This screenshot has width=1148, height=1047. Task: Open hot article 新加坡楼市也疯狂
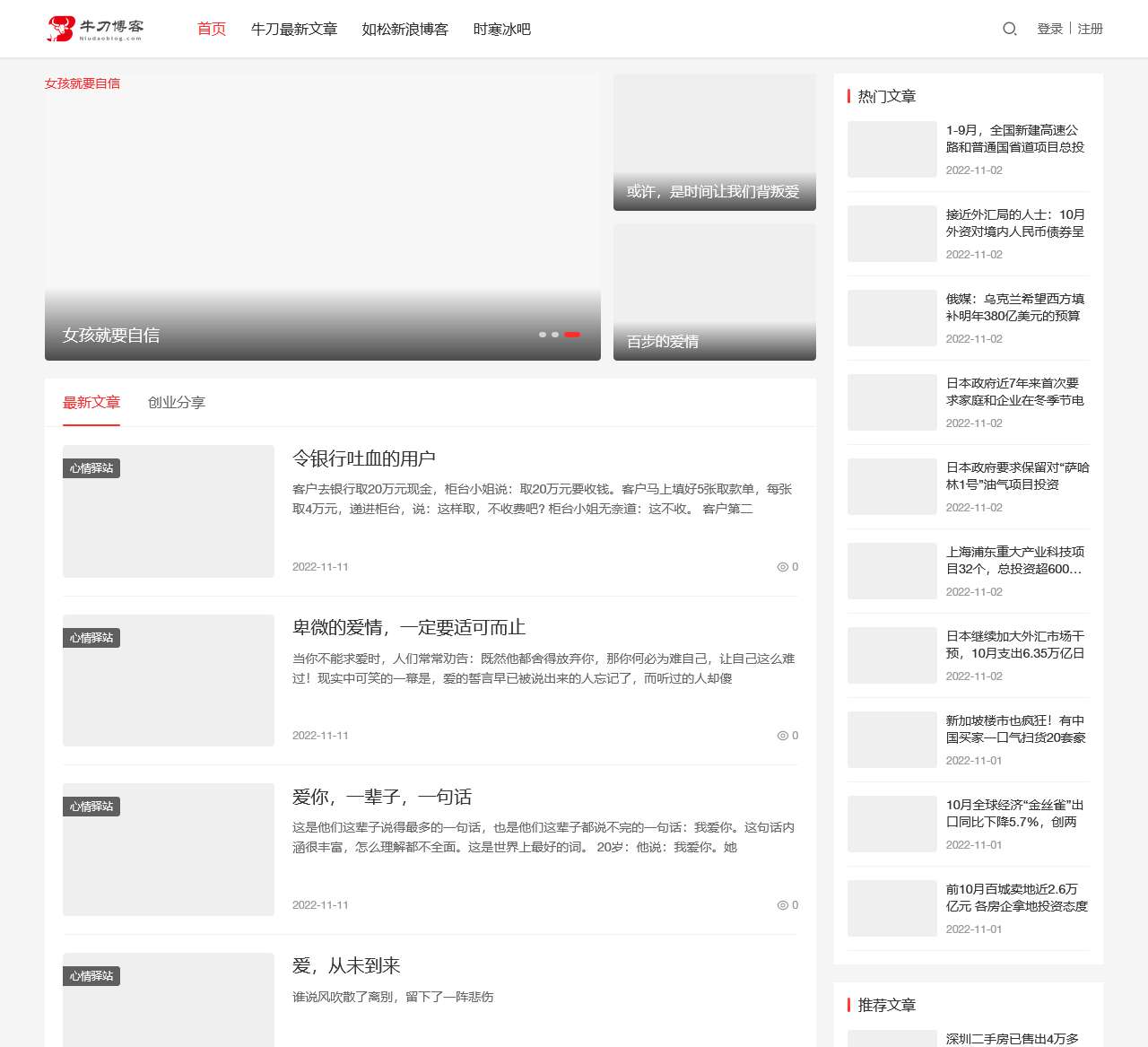(1016, 729)
